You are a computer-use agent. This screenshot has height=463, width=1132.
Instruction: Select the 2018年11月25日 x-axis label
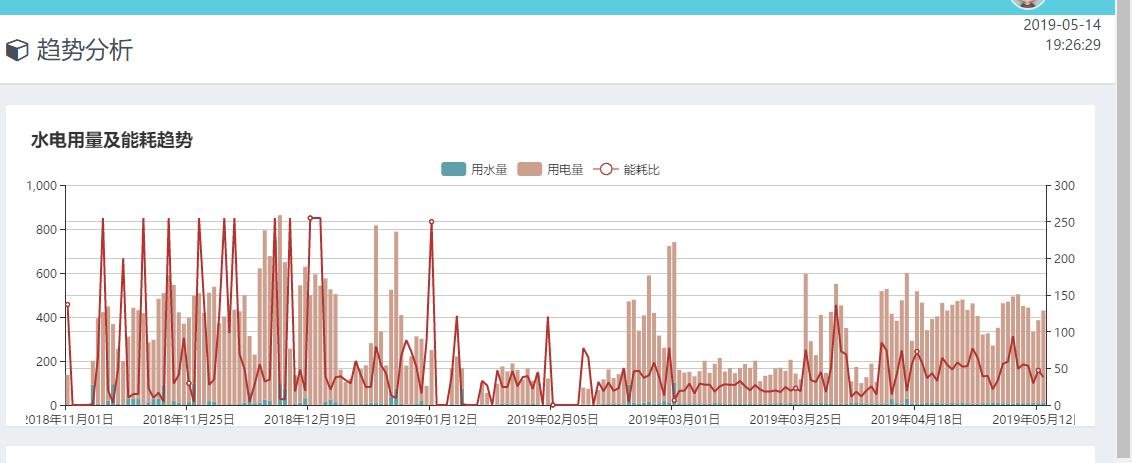pyautogui.click(x=189, y=420)
